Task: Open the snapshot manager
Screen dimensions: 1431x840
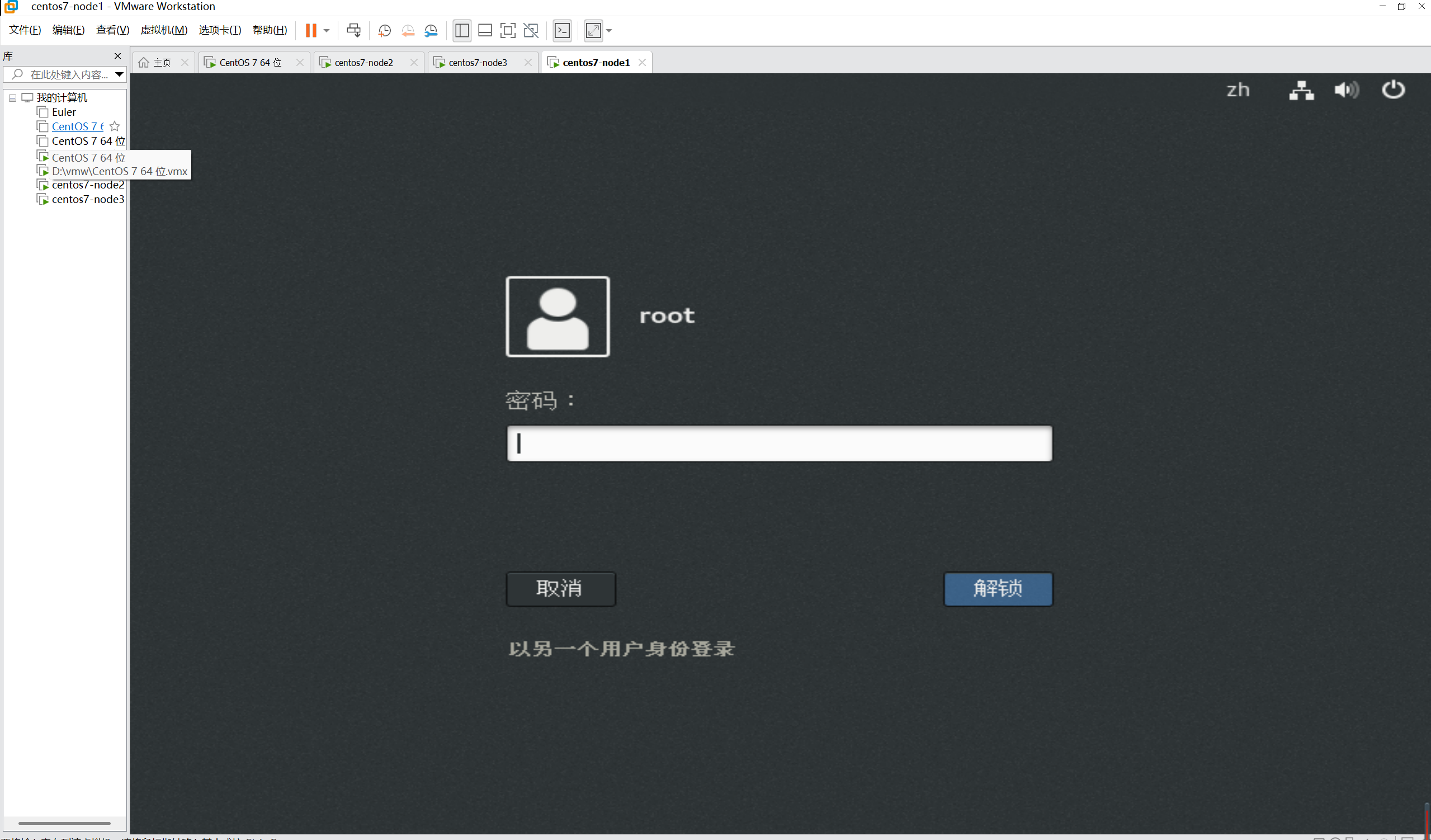Action: (431, 30)
